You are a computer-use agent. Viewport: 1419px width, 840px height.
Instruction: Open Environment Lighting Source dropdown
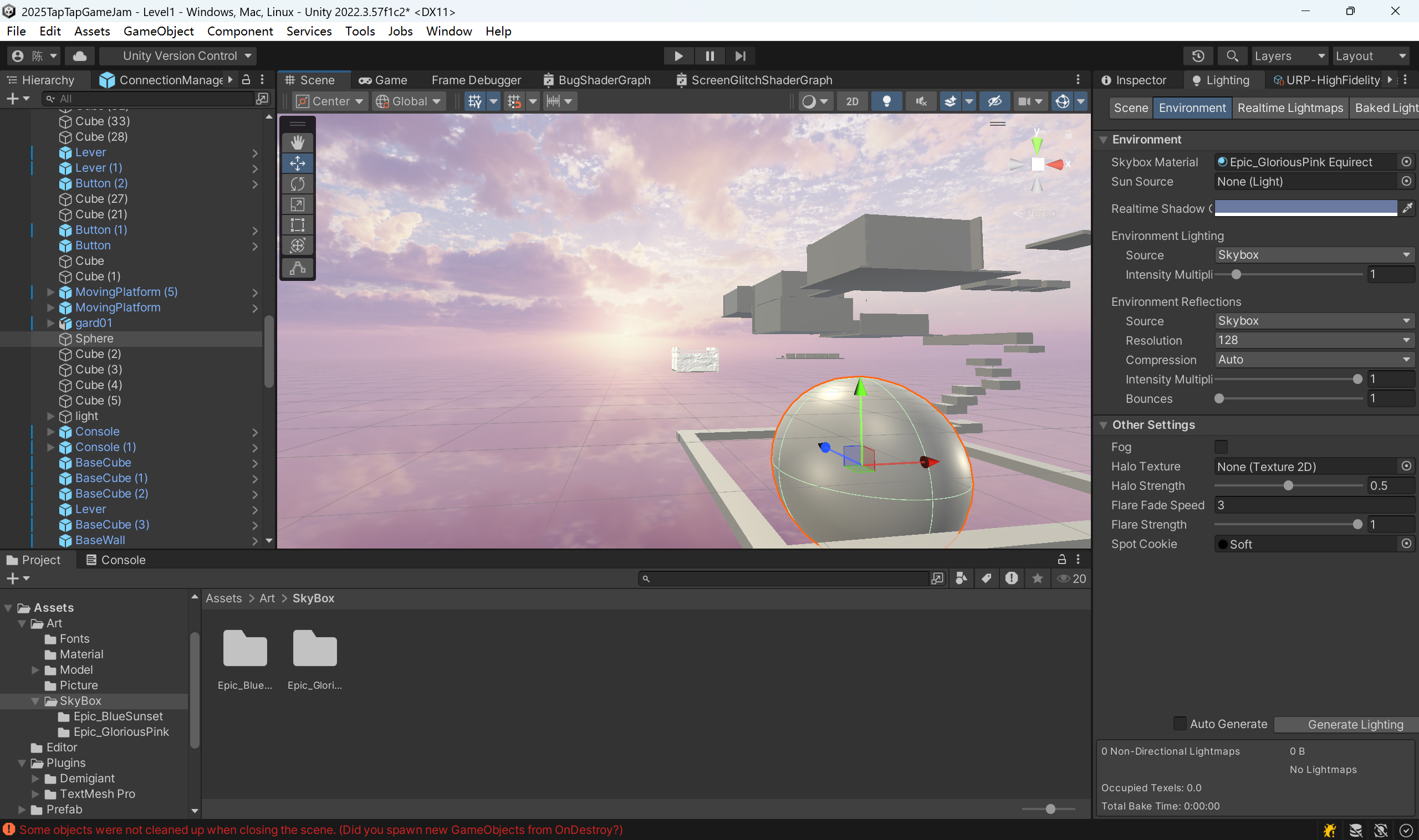click(x=1314, y=255)
